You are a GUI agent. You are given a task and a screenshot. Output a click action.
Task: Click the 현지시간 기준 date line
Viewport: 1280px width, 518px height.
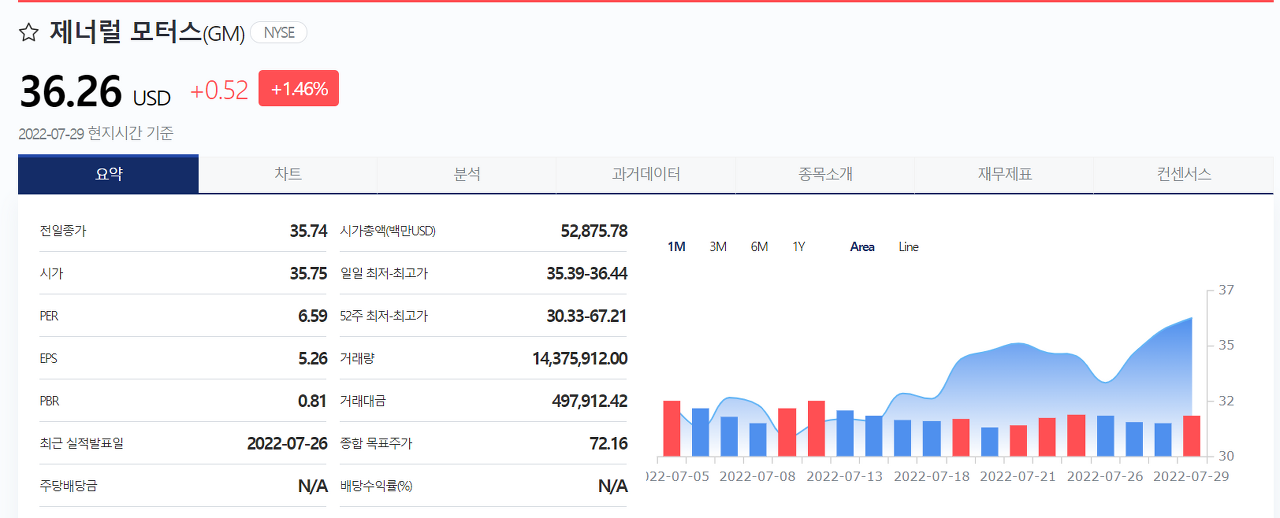coord(96,133)
